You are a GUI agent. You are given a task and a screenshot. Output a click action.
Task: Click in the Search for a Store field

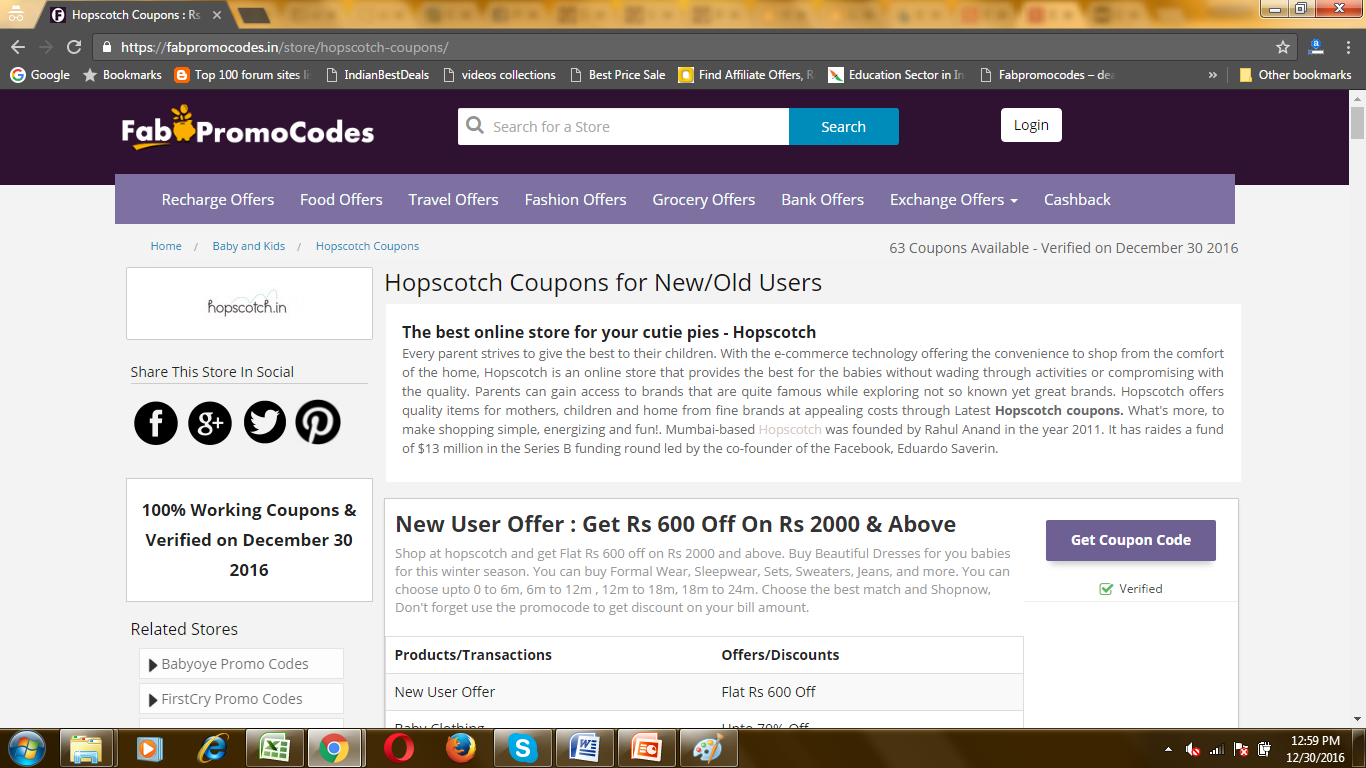click(x=624, y=127)
